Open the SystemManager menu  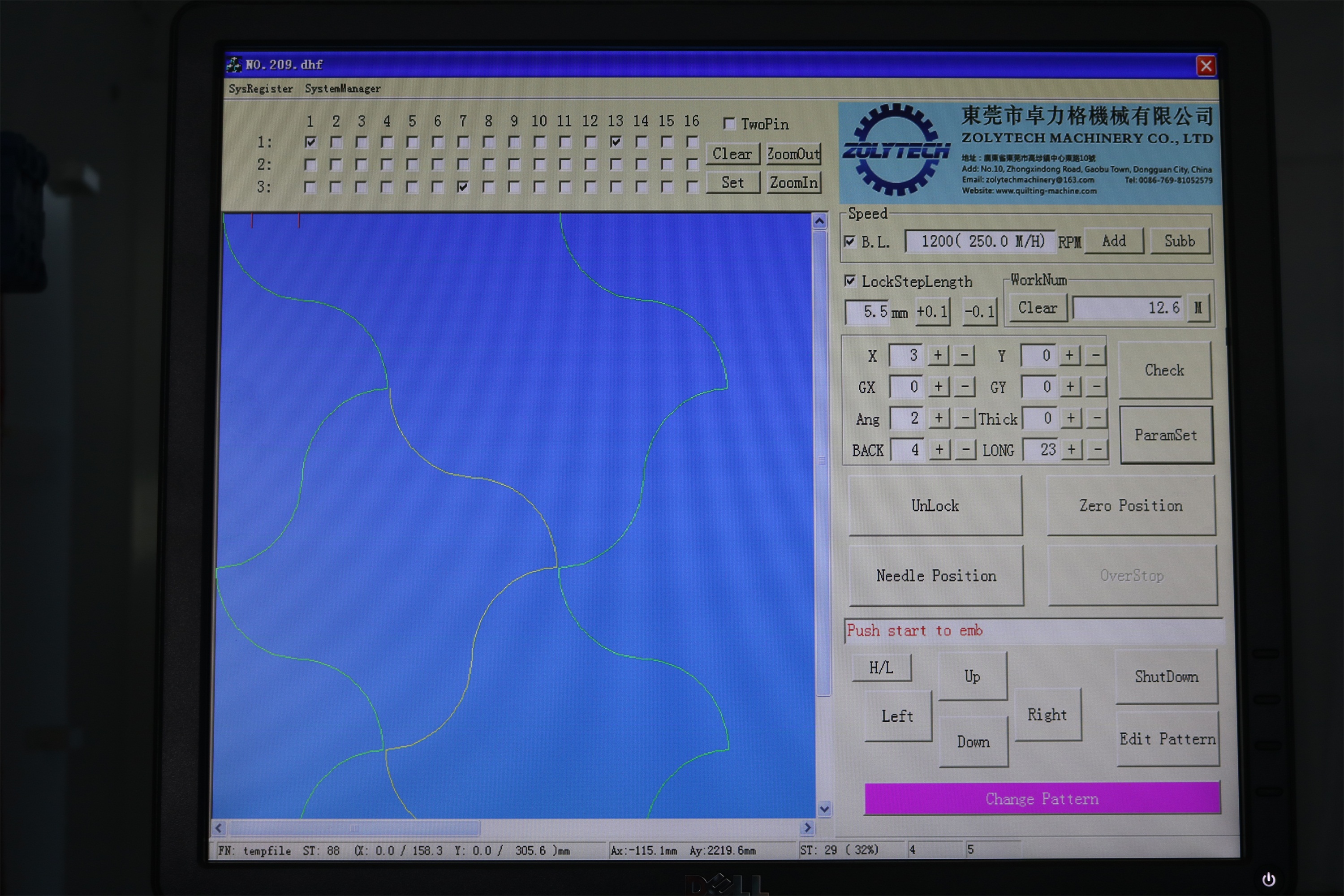pos(342,89)
